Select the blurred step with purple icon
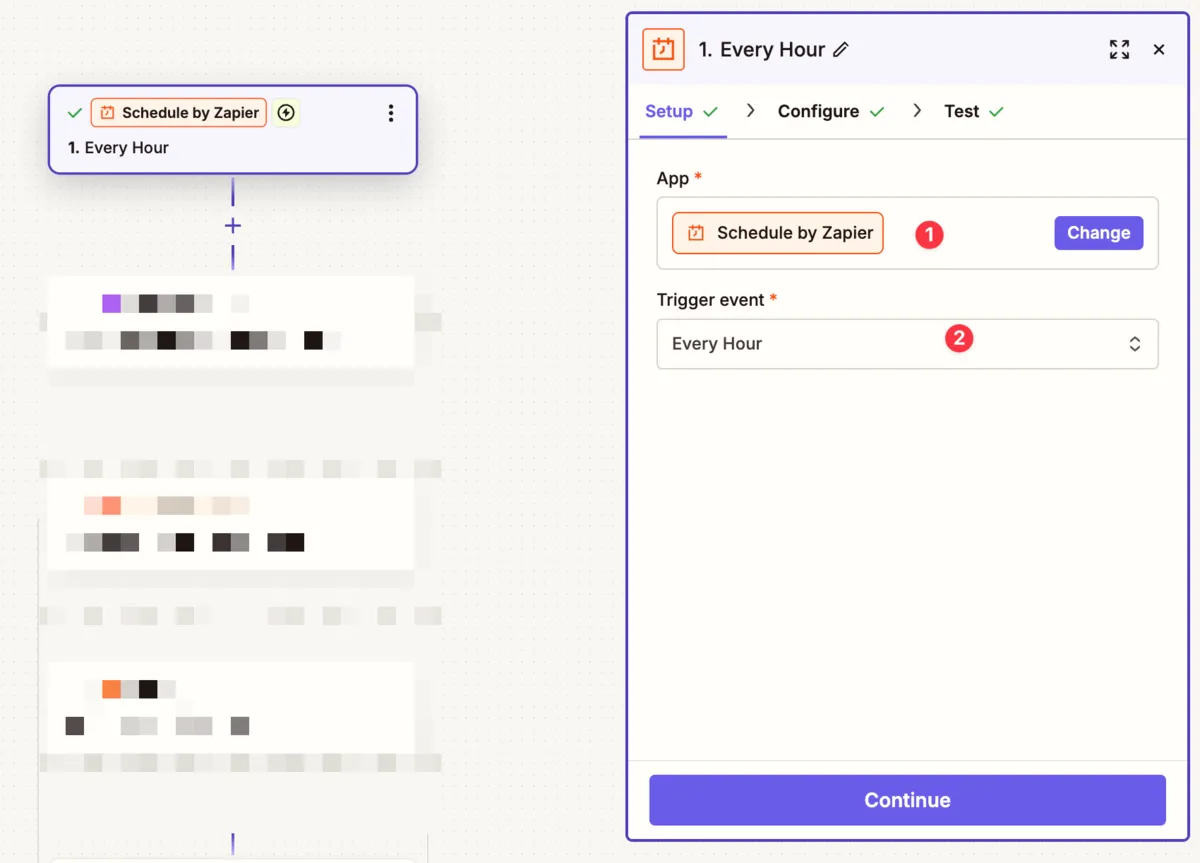The height and width of the screenshot is (863, 1200). click(231, 322)
